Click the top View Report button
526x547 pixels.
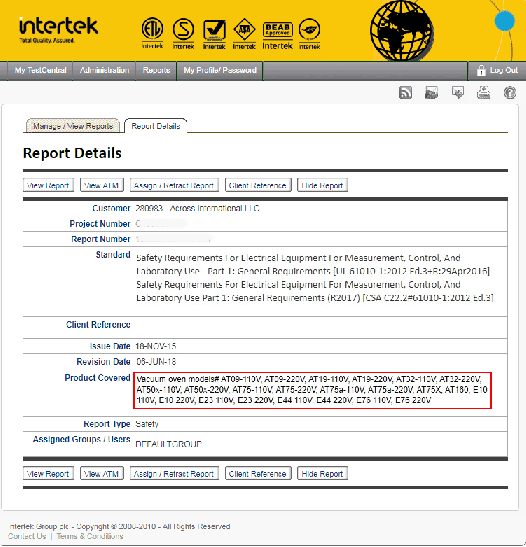48,185
